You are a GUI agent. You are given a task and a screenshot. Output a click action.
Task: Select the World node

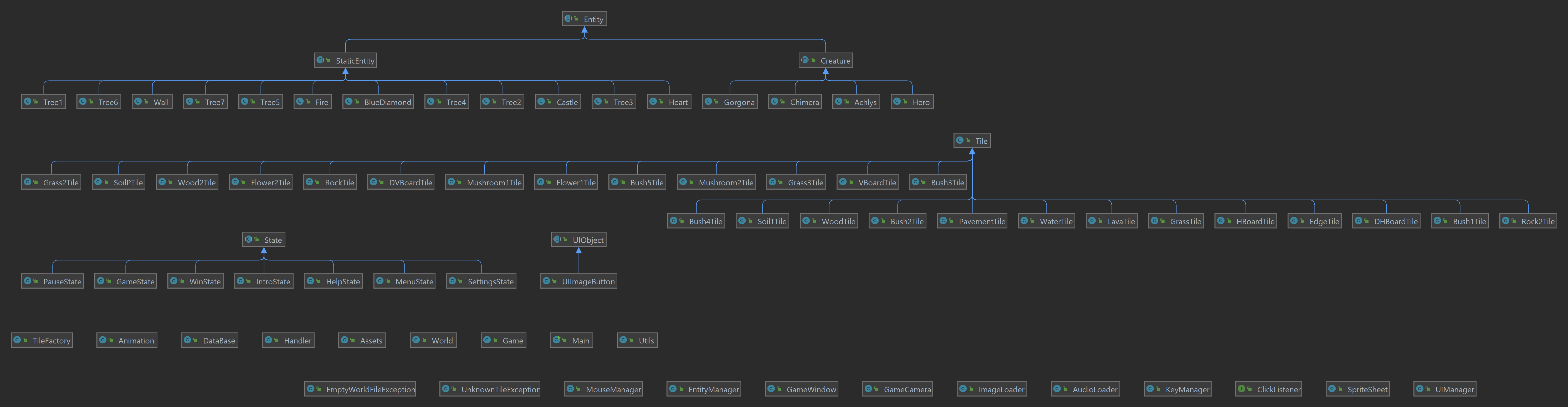433,340
